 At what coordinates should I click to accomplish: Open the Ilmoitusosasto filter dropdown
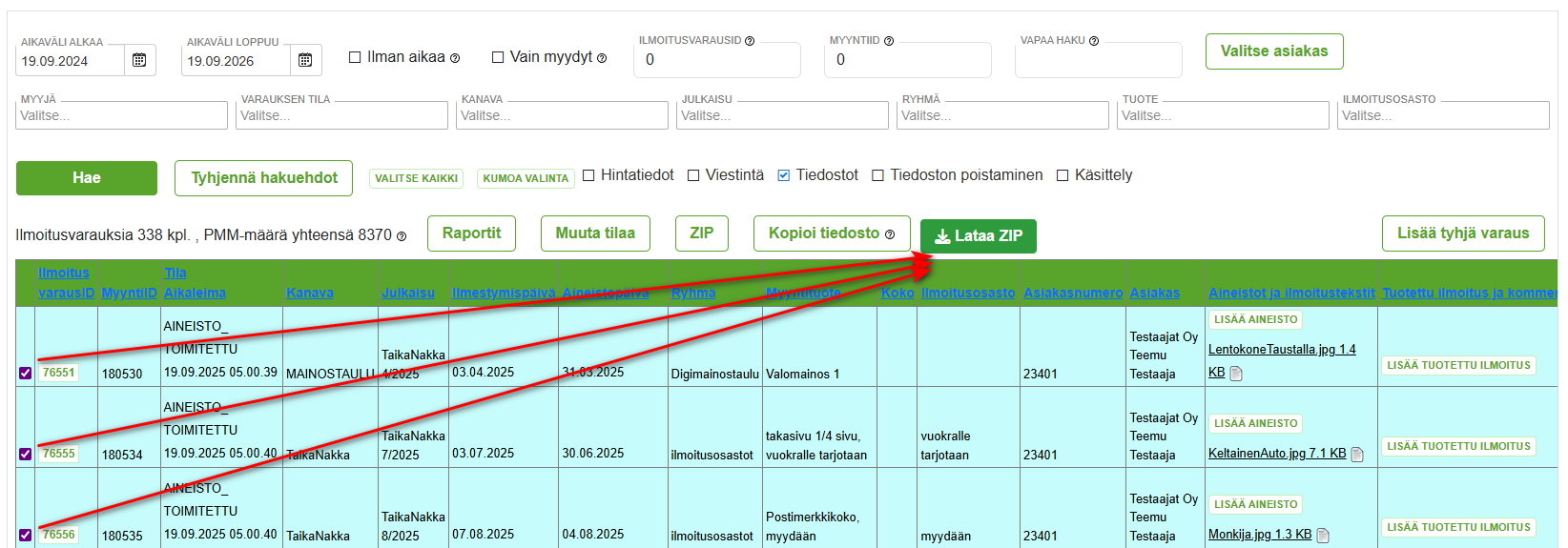tap(1443, 115)
